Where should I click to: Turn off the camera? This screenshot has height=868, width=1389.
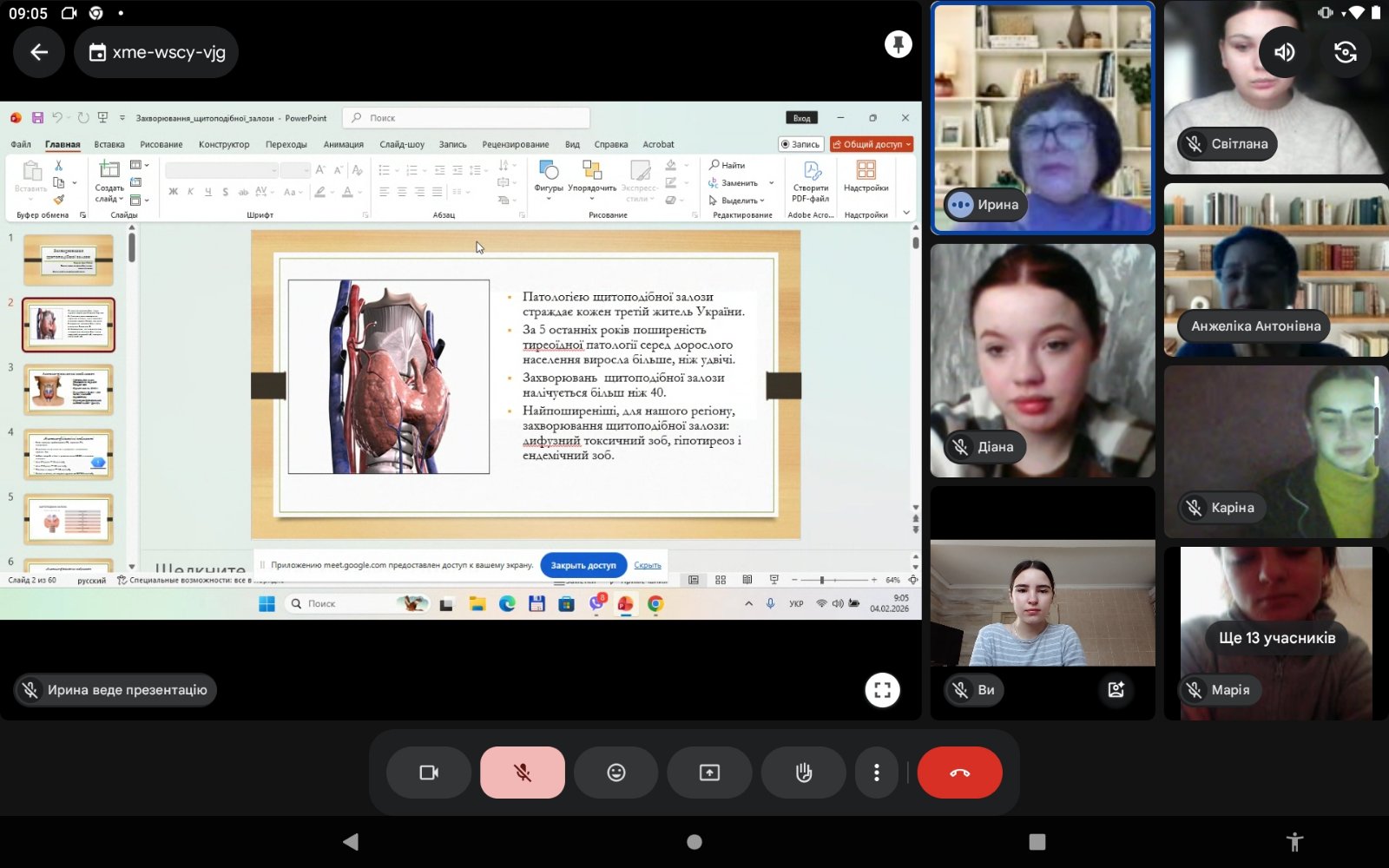pos(429,773)
